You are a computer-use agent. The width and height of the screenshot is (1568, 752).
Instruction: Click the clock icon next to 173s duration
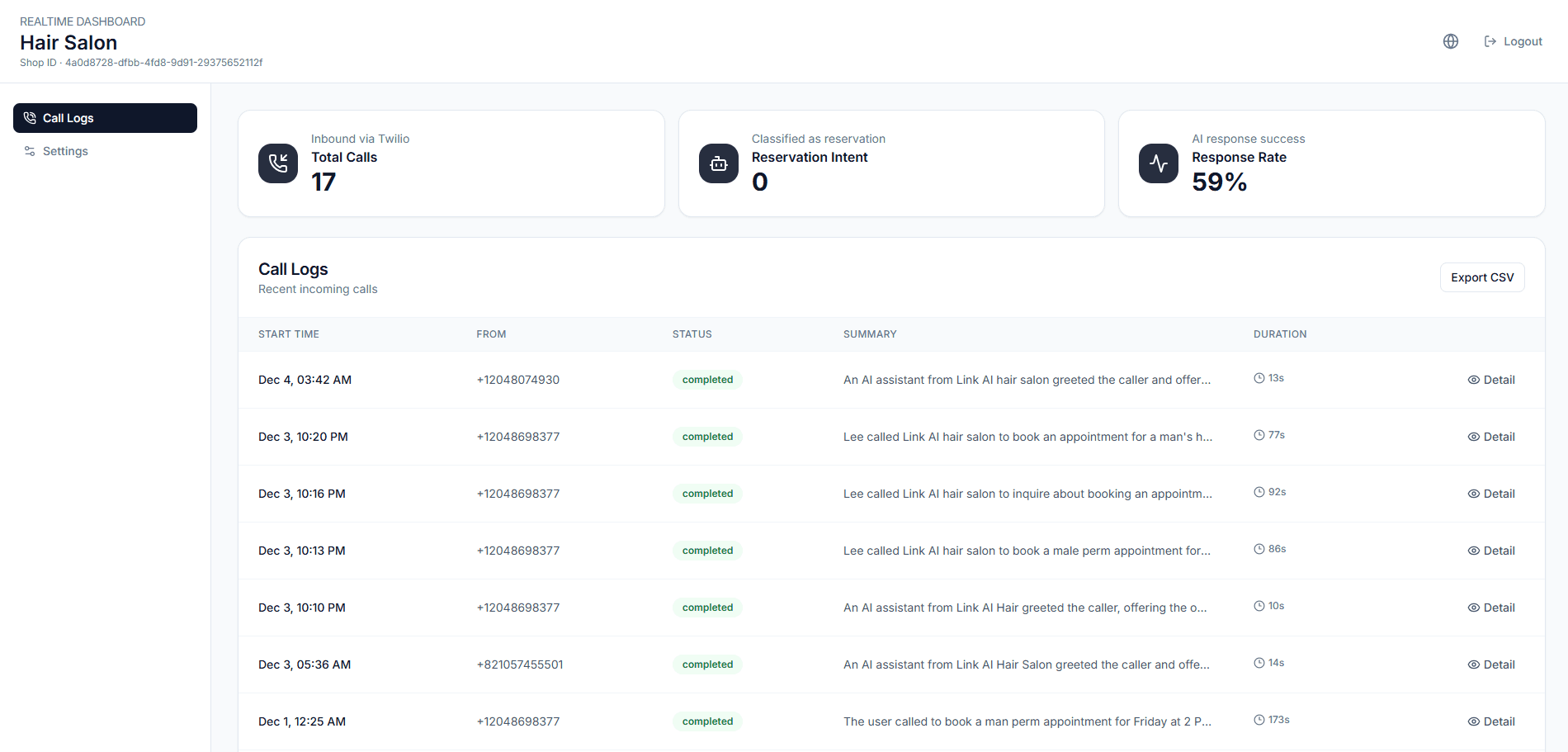[1258, 719]
